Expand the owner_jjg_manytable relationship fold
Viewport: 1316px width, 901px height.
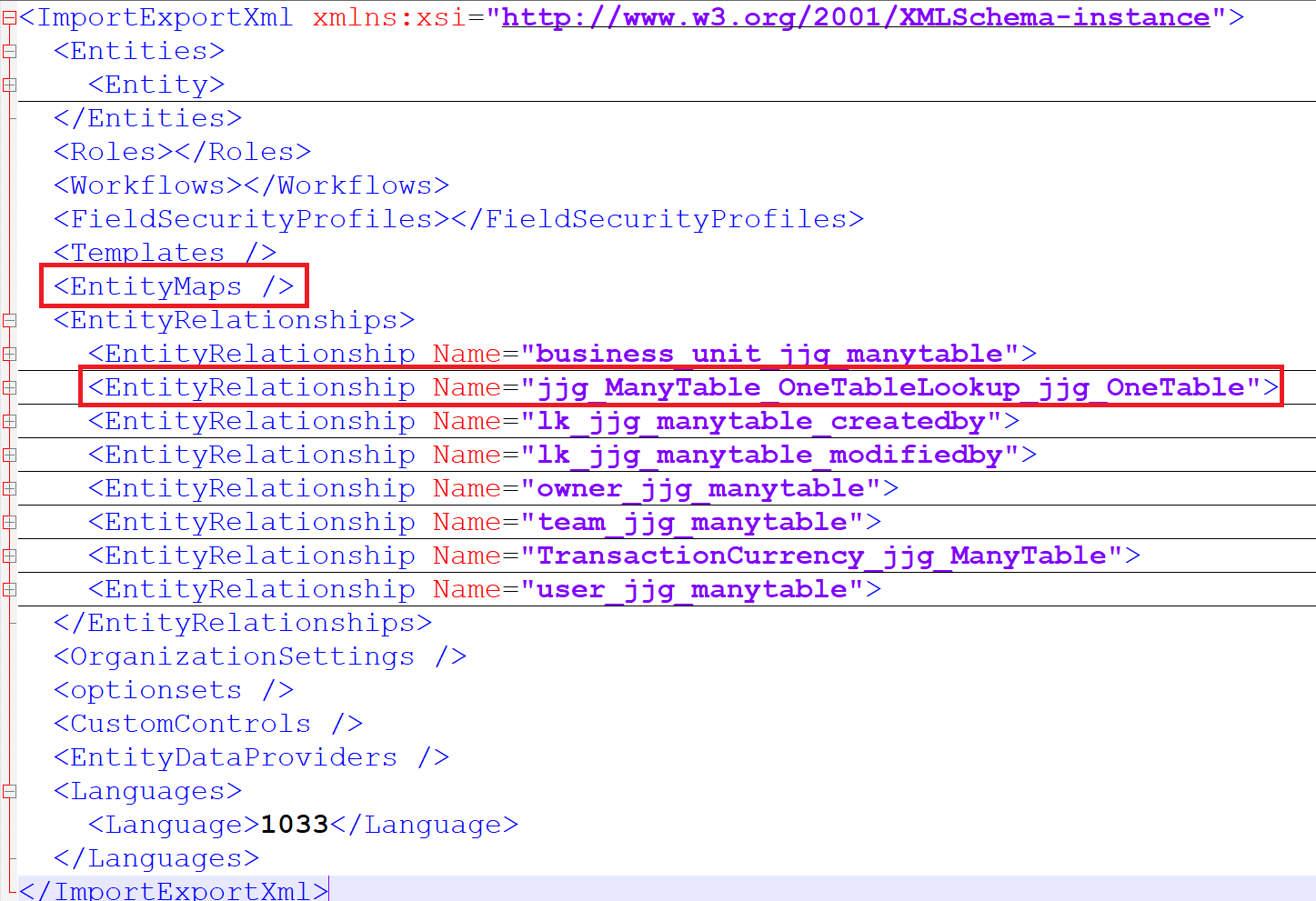(x=9, y=488)
